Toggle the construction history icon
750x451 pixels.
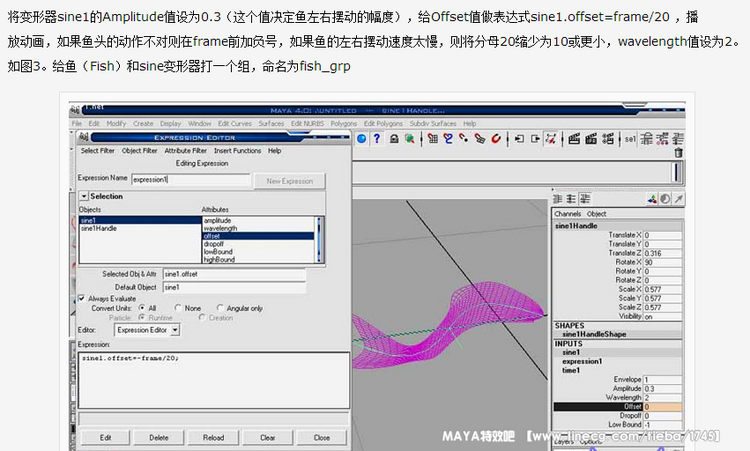coord(551,139)
